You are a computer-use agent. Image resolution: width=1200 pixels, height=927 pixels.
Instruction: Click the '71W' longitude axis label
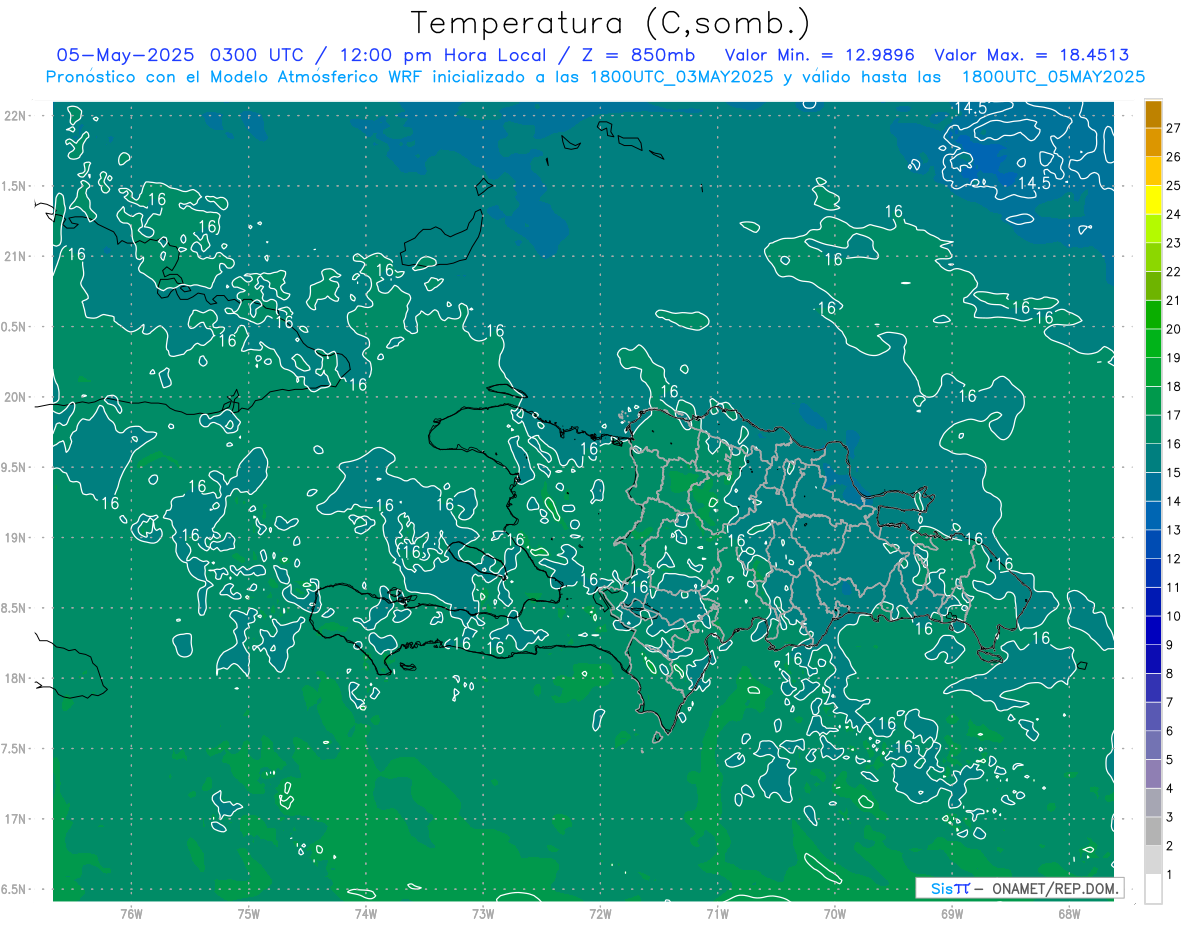(x=717, y=913)
